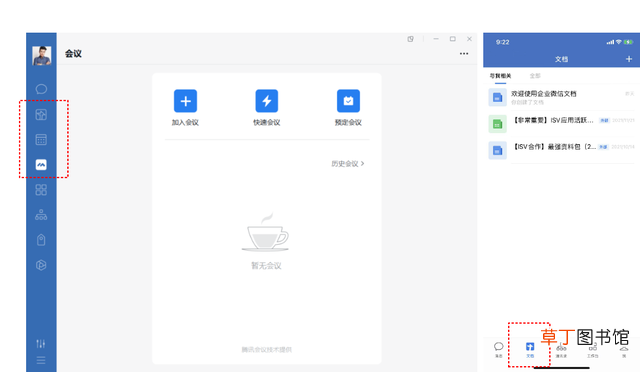Click the 加入会议 plus button

185,101
